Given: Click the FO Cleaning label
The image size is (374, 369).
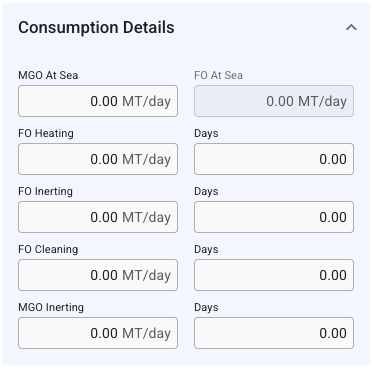Looking at the screenshot, I should click(x=48, y=249).
